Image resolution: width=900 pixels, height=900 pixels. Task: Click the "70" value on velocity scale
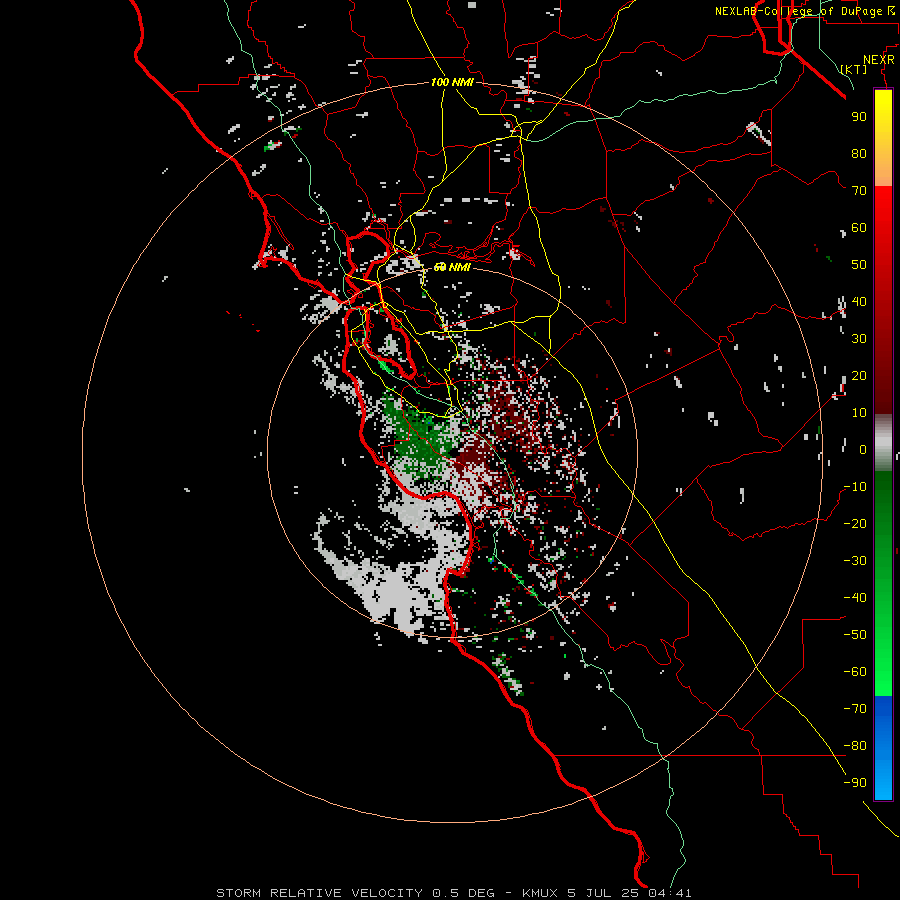point(859,191)
